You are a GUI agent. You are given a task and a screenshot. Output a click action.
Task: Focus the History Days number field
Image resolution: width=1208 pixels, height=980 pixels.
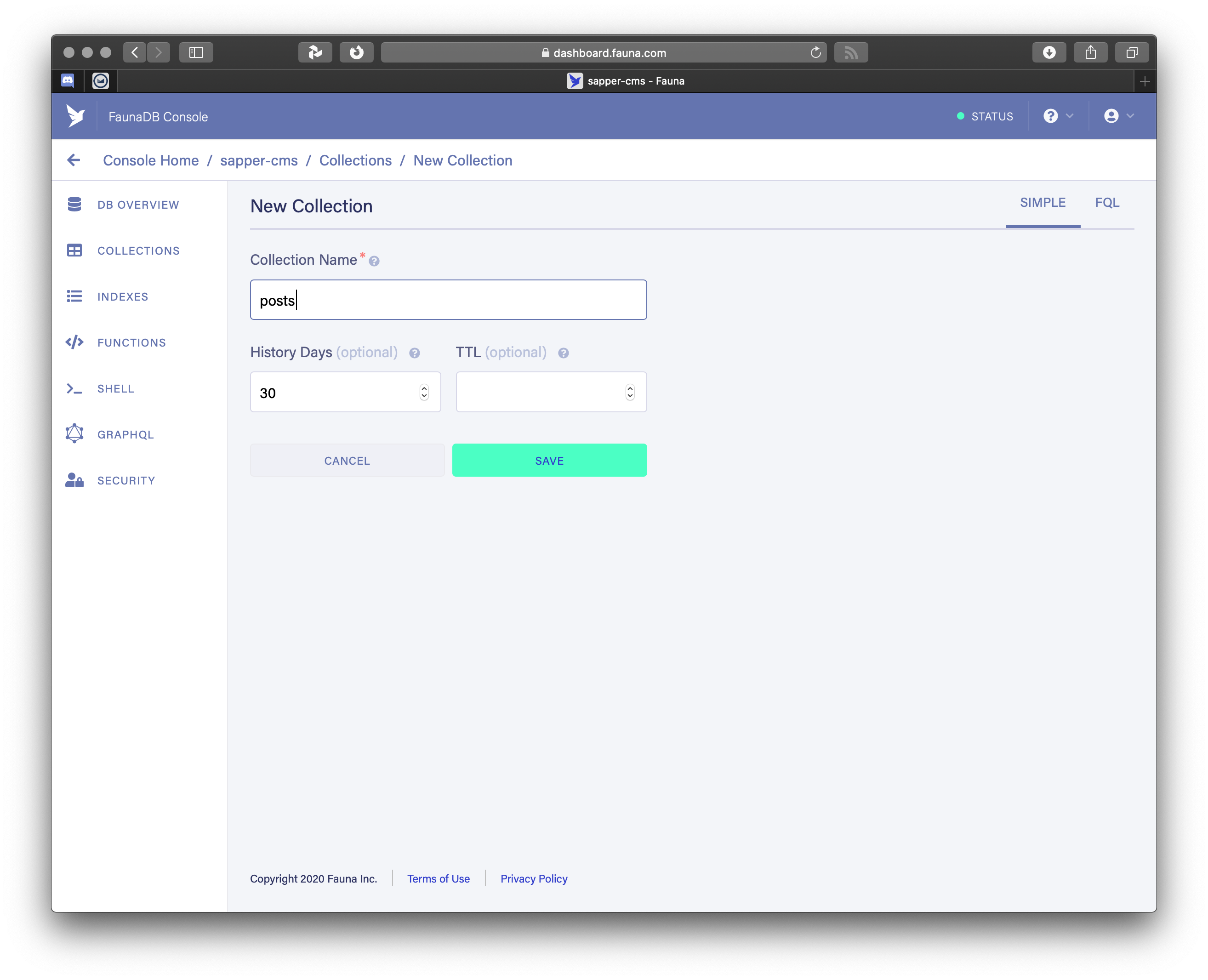[x=346, y=393]
